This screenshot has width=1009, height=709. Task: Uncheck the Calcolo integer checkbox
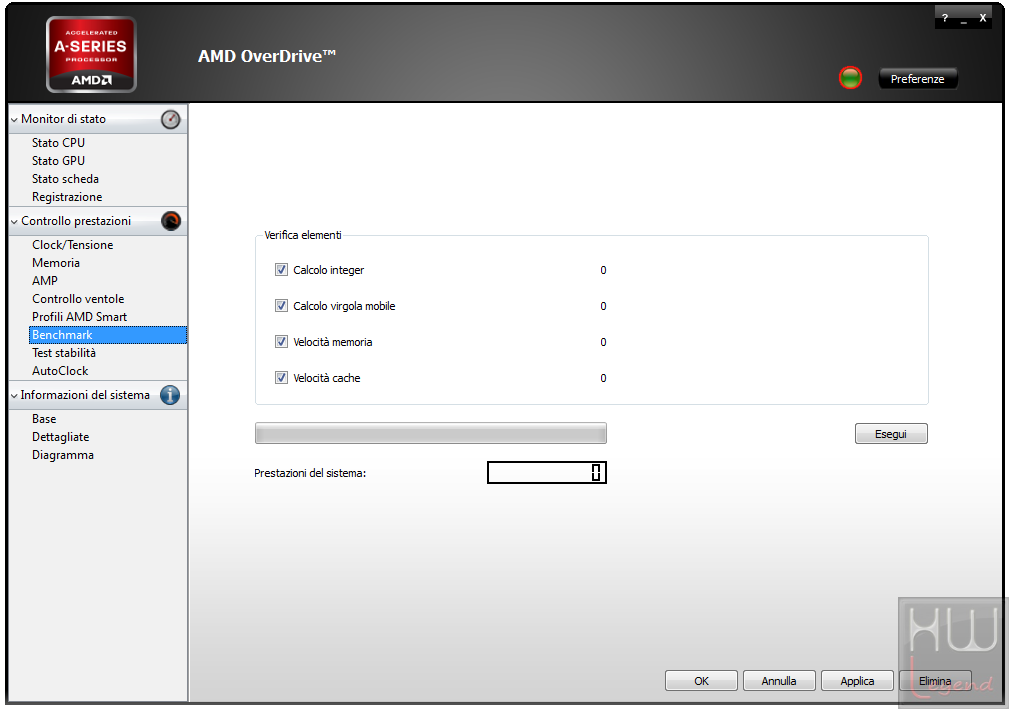click(x=281, y=270)
